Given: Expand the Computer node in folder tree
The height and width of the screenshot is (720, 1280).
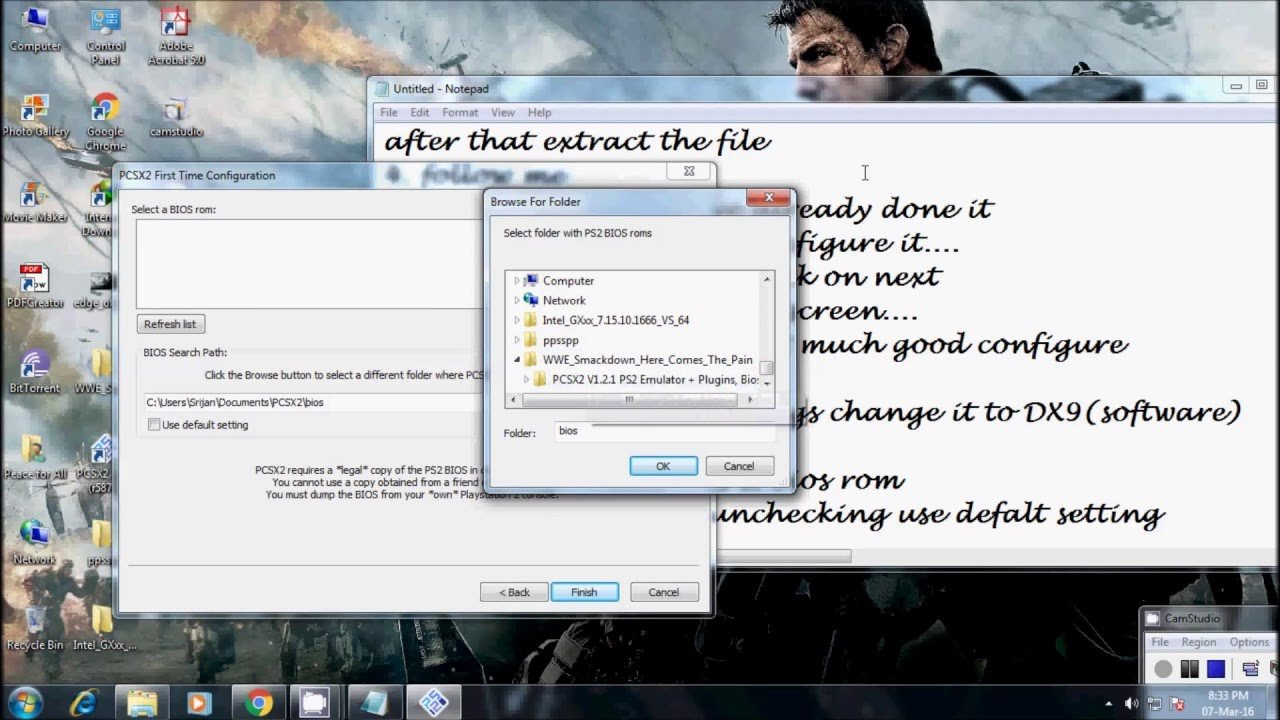Looking at the screenshot, I should (517, 281).
